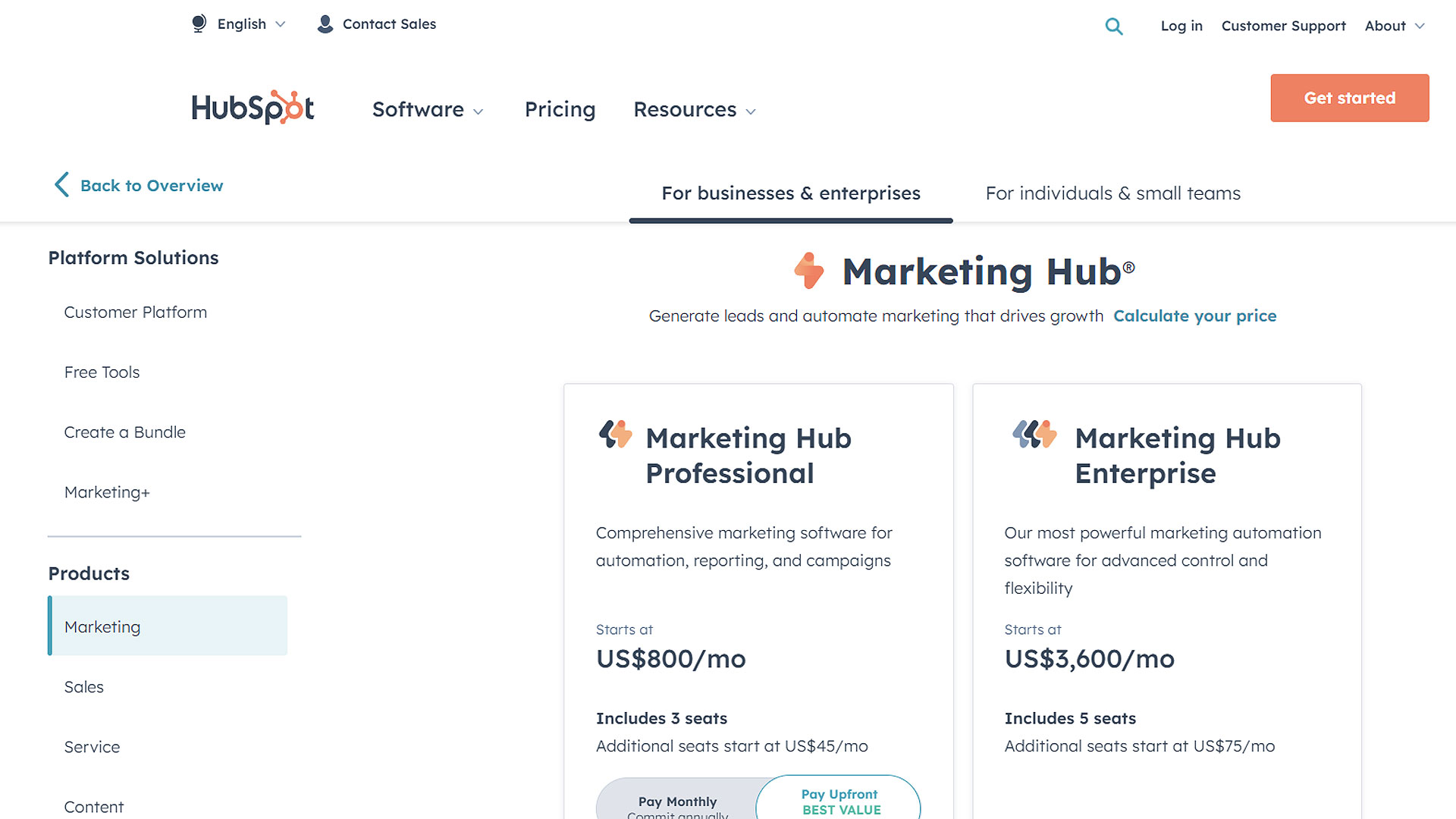The image size is (1456, 819).
Task: Click Includes 3 seats text
Action: 661,718
